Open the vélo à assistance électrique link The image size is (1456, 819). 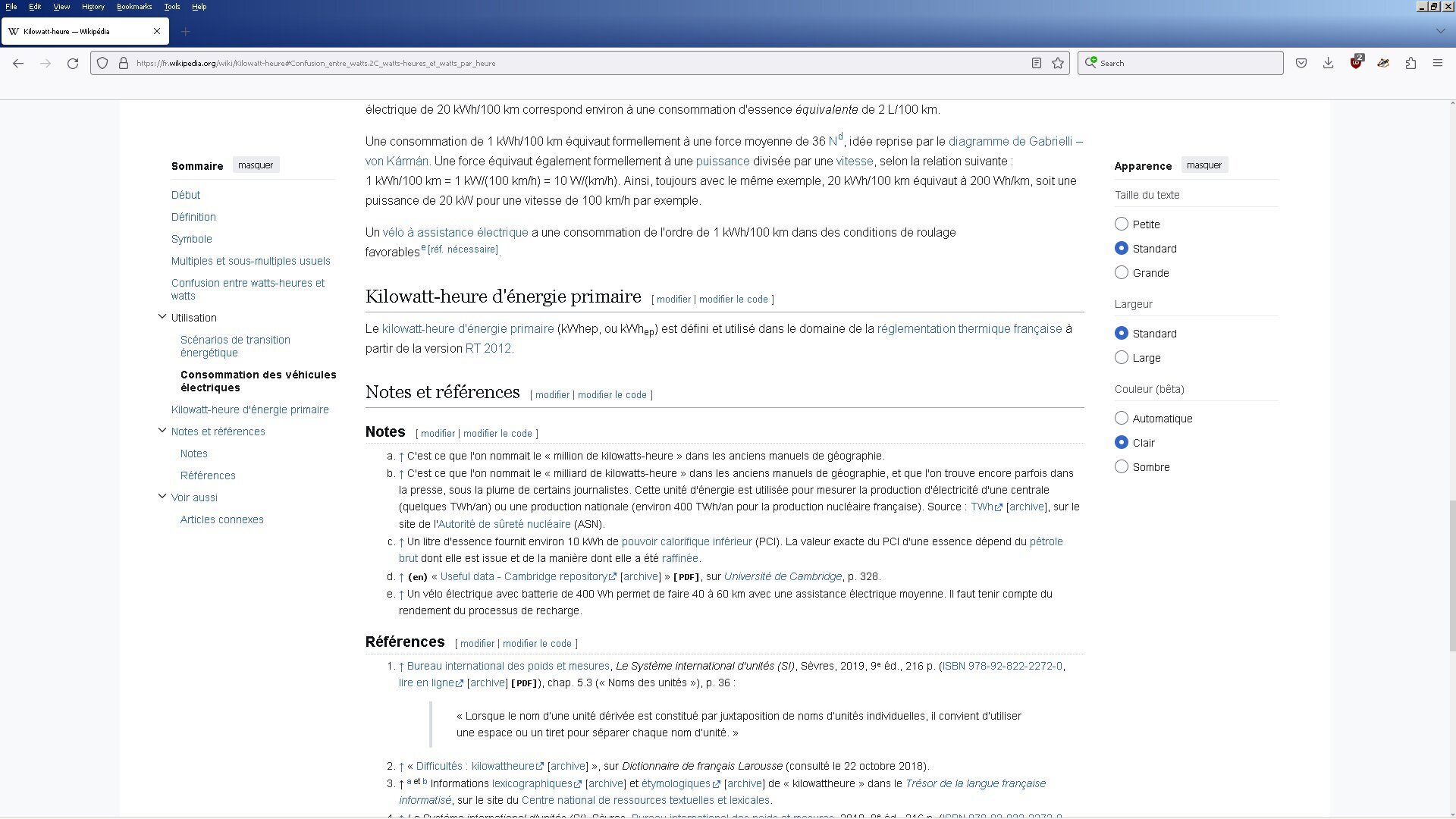[455, 232]
